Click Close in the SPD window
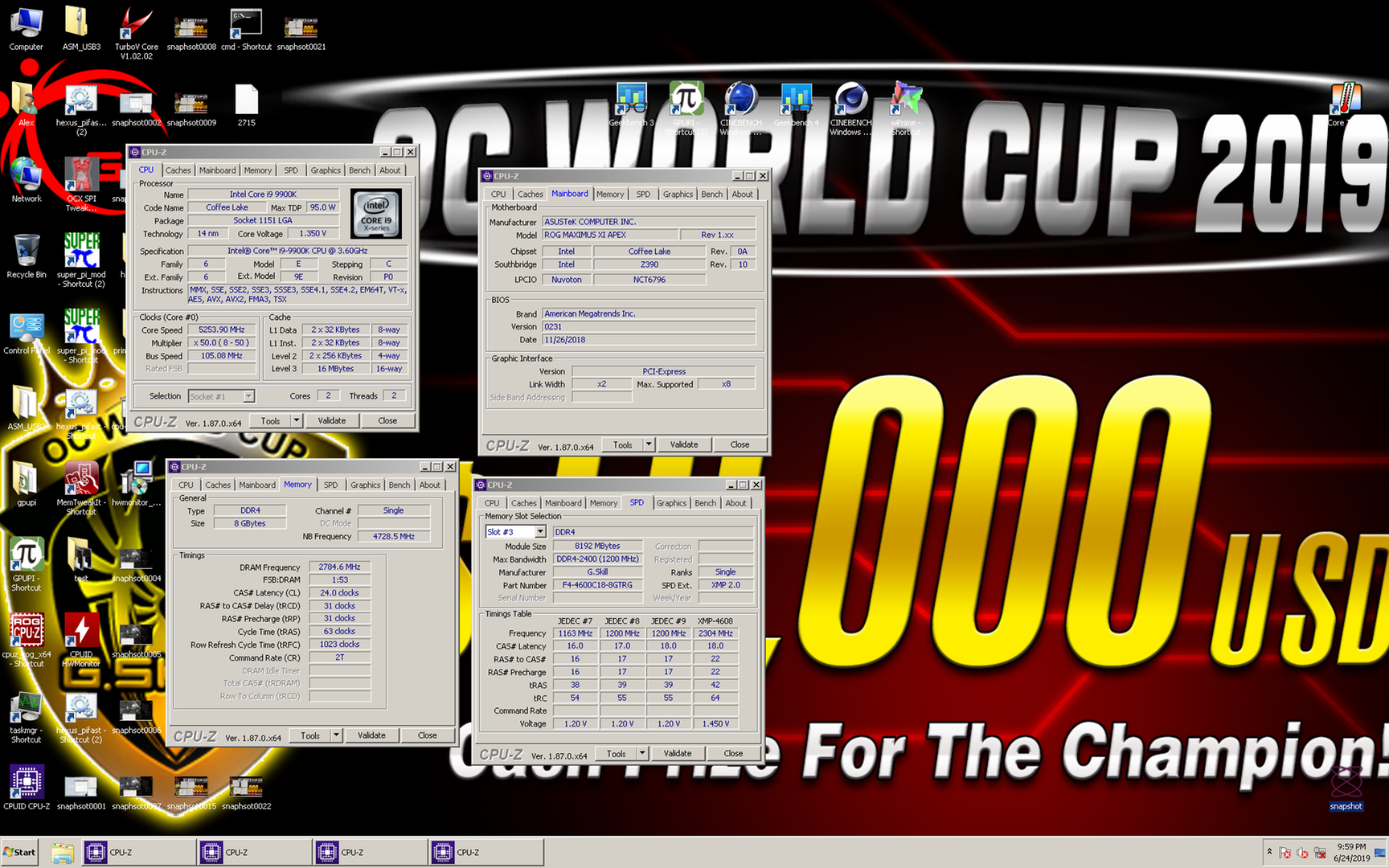The image size is (1389, 868). pos(733,753)
